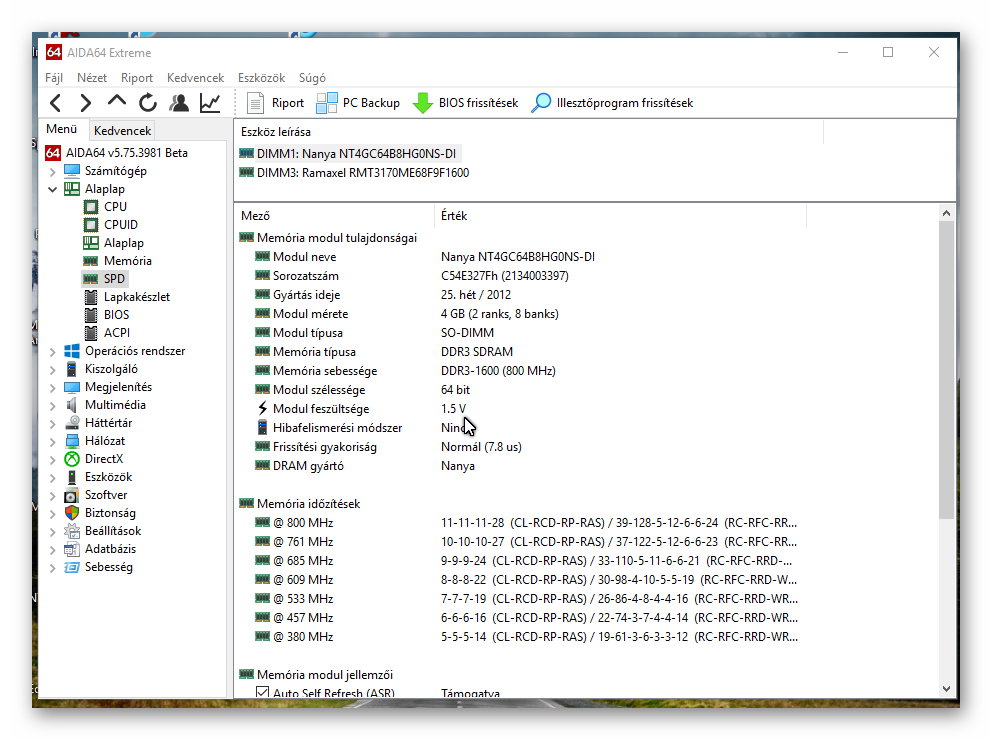Click the Biztonság shield icon
The height and width of the screenshot is (740, 992).
[72, 513]
